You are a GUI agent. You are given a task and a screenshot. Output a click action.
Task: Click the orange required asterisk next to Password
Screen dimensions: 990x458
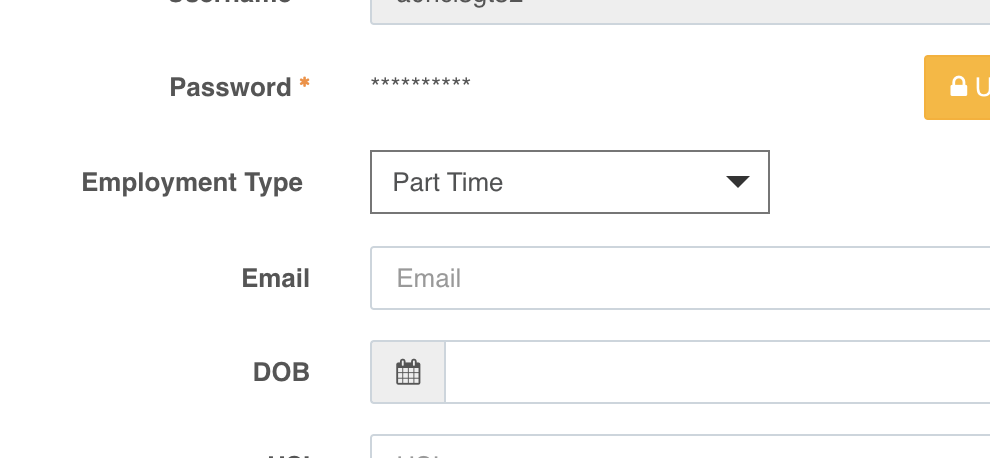pos(304,83)
